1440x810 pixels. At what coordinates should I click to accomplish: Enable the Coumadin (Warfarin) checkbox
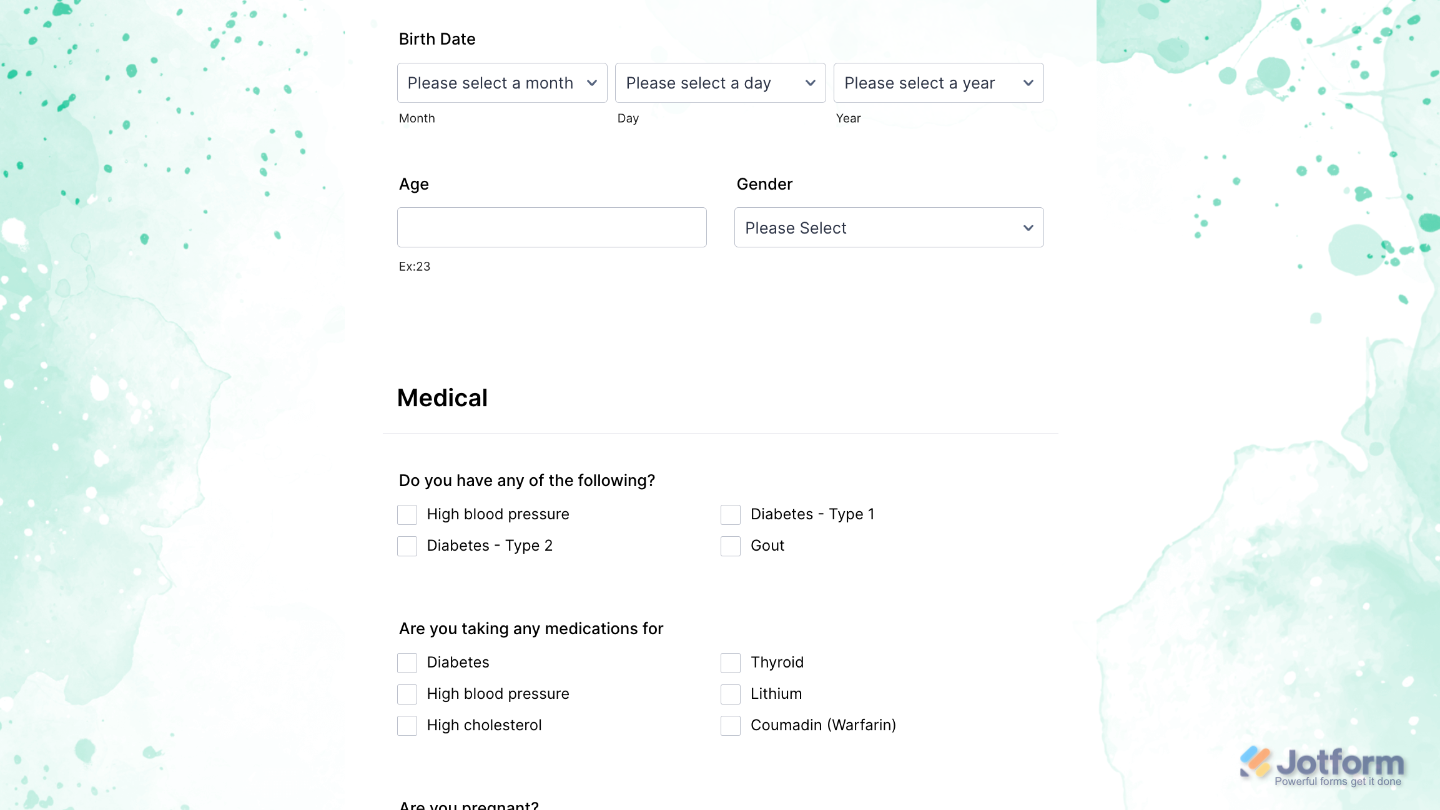730,725
